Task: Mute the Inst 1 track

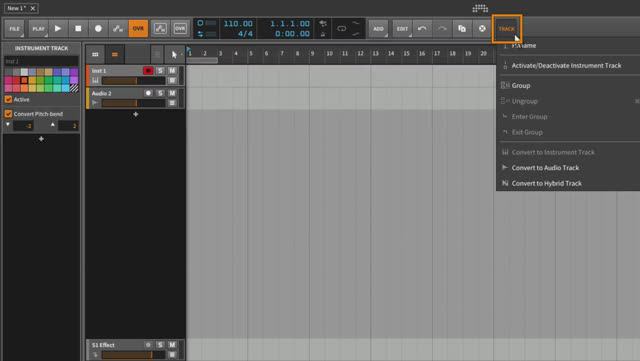Action: [172, 71]
